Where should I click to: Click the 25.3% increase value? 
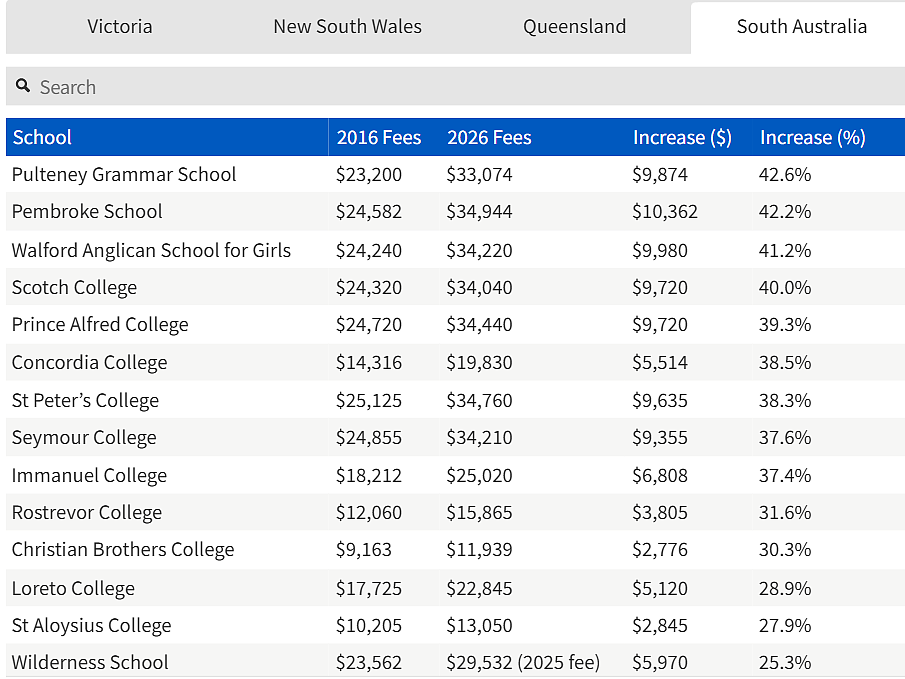785,663
